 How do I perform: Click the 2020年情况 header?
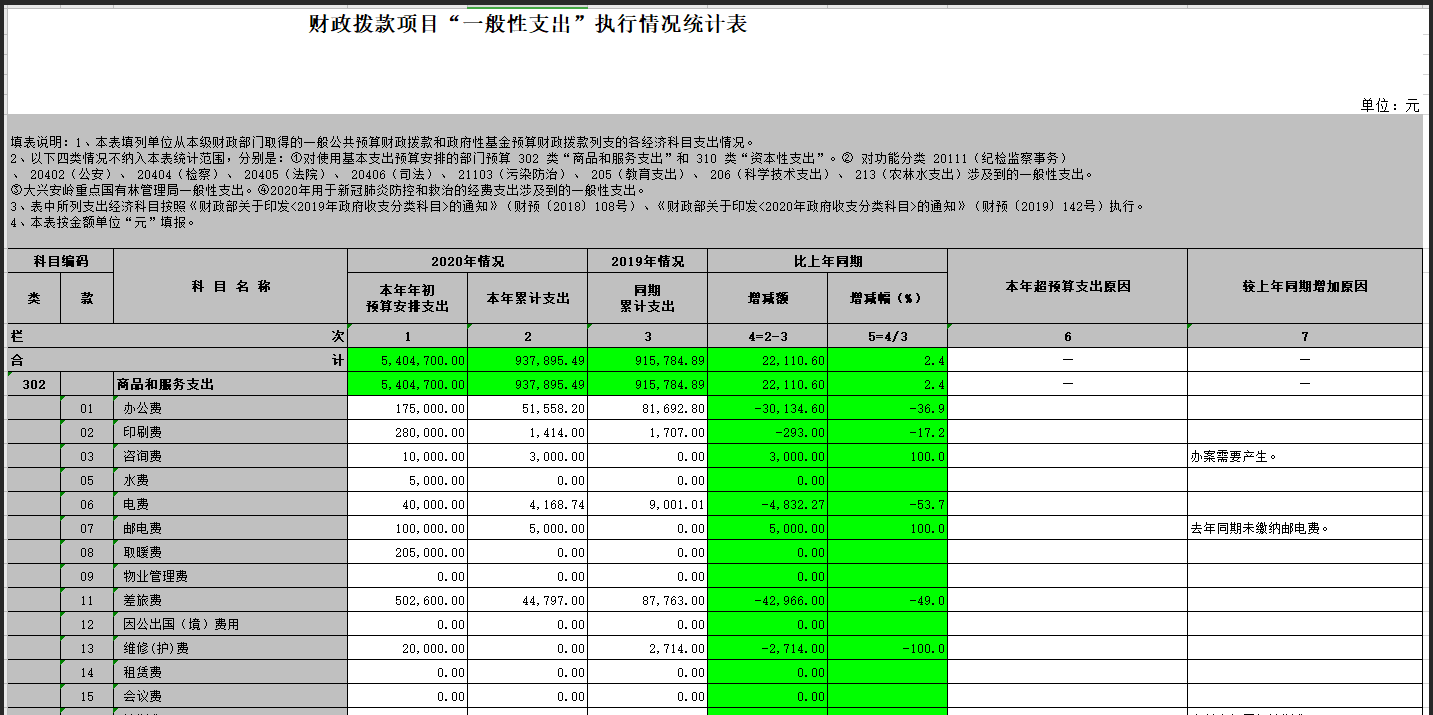(468, 261)
